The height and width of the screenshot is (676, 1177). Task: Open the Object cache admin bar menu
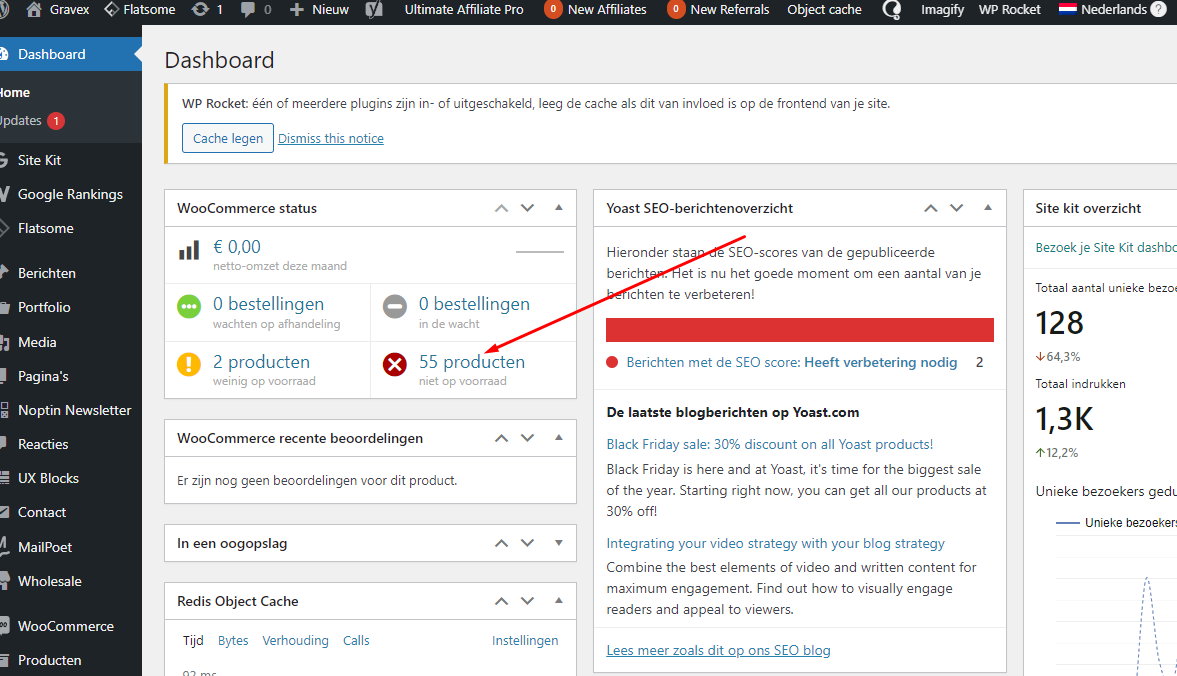point(824,10)
